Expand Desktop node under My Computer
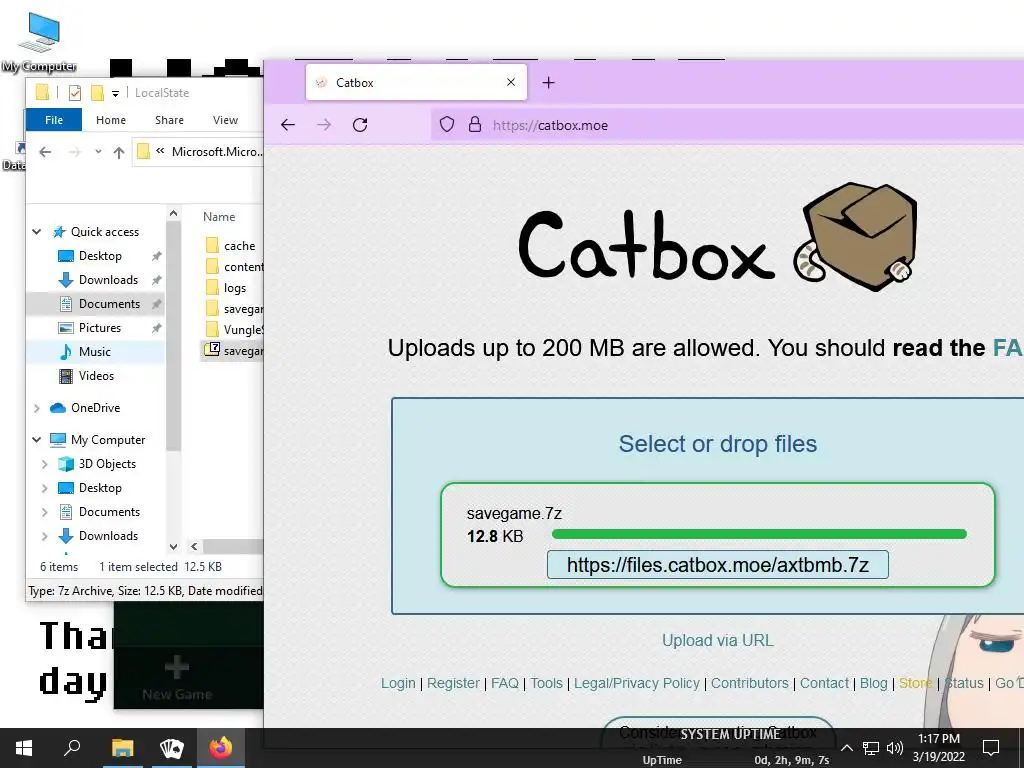The height and width of the screenshot is (768, 1024). point(44,488)
